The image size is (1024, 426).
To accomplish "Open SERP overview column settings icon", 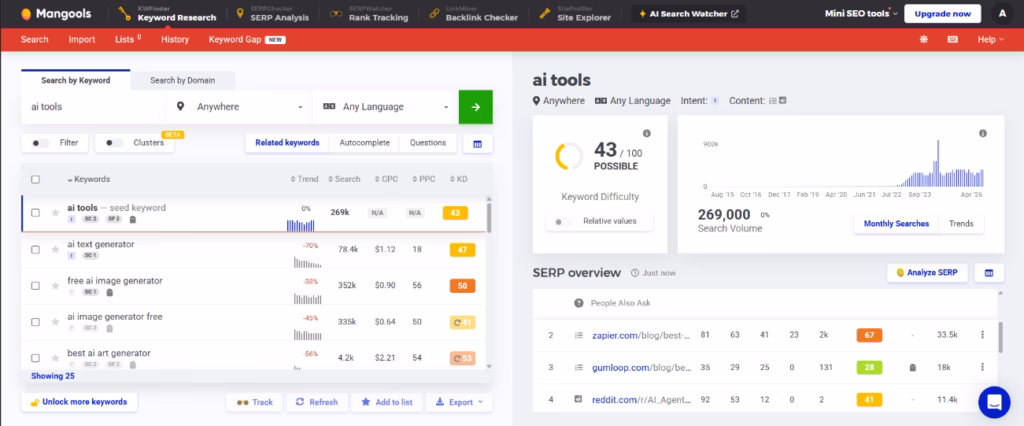I will [989, 272].
